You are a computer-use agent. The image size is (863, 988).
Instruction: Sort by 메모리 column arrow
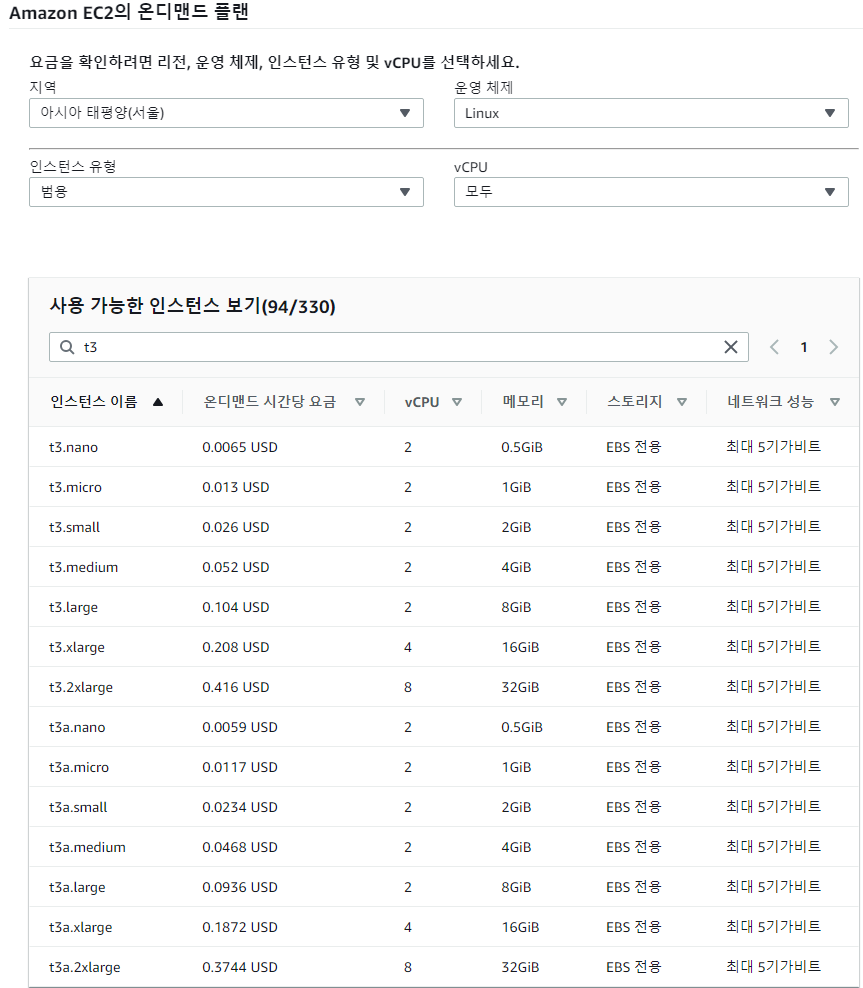[562, 402]
